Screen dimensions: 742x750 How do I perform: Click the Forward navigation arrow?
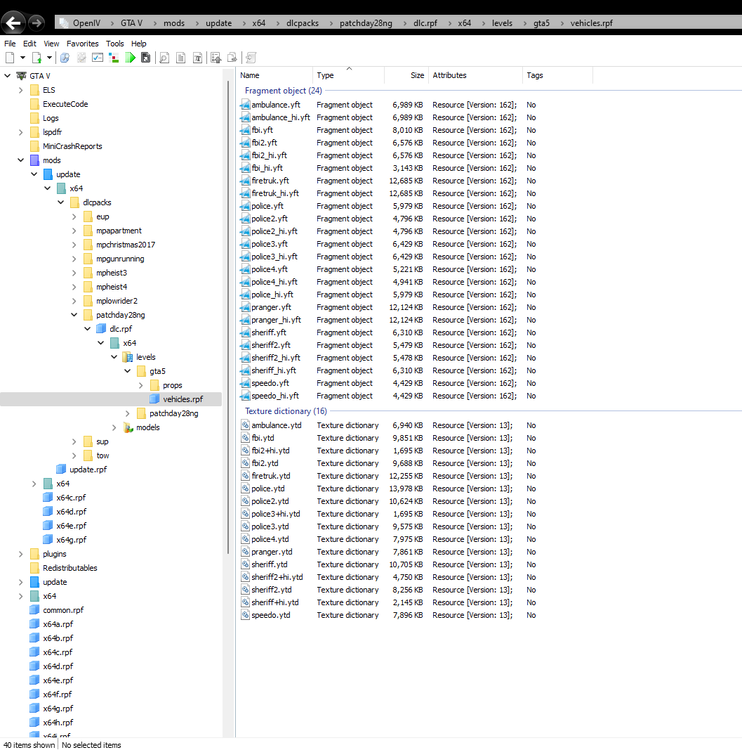click(x=36, y=22)
